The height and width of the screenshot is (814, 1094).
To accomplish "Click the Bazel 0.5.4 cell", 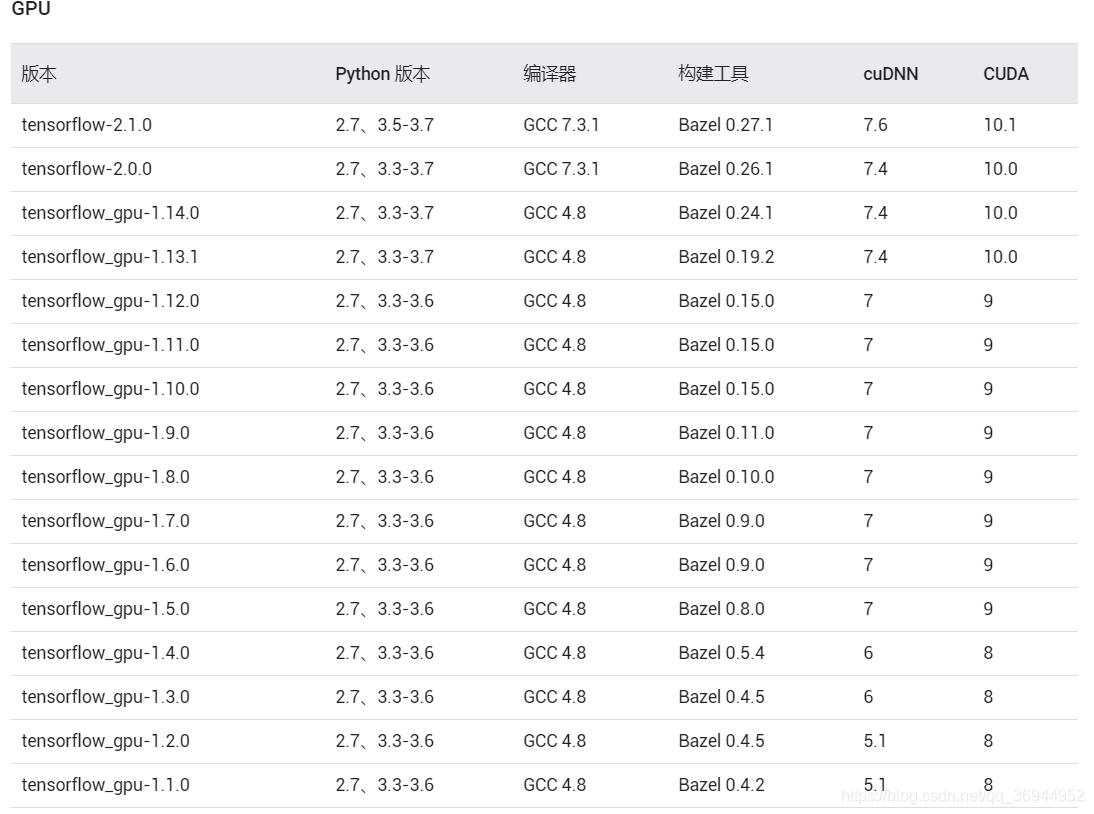I will (x=721, y=652).
